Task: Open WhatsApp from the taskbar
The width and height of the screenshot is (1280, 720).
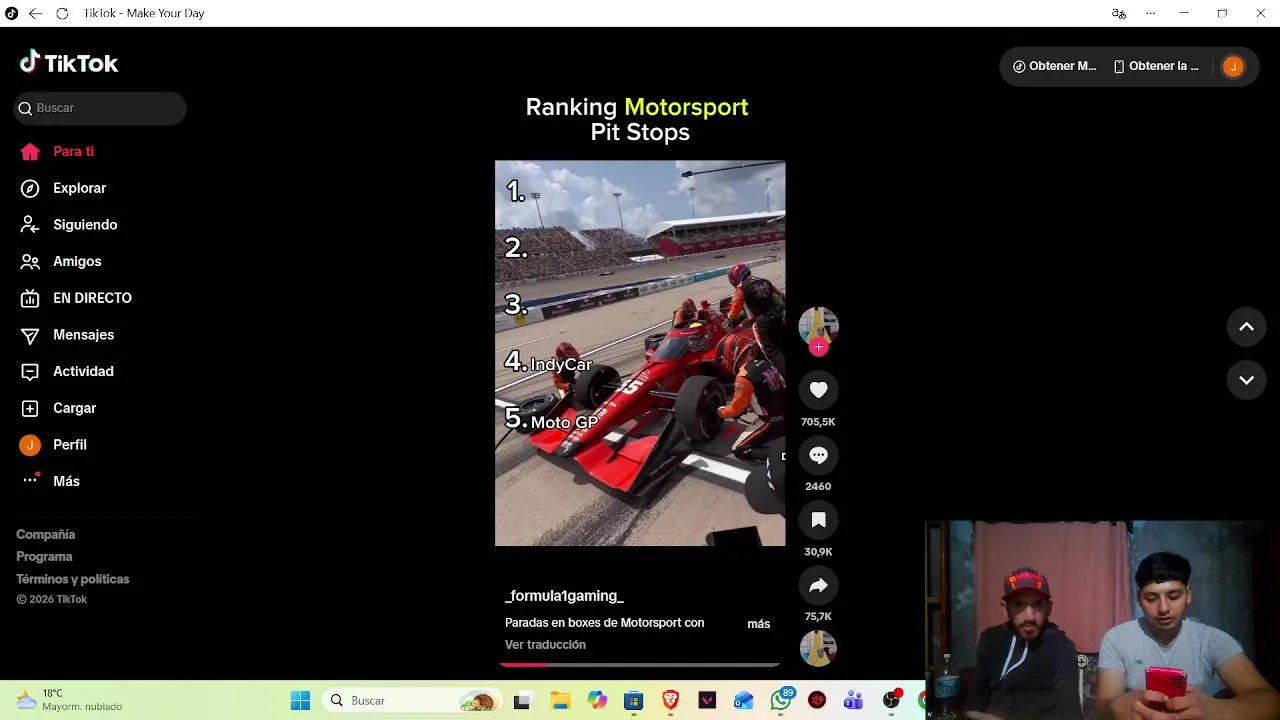Action: point(781,701)
